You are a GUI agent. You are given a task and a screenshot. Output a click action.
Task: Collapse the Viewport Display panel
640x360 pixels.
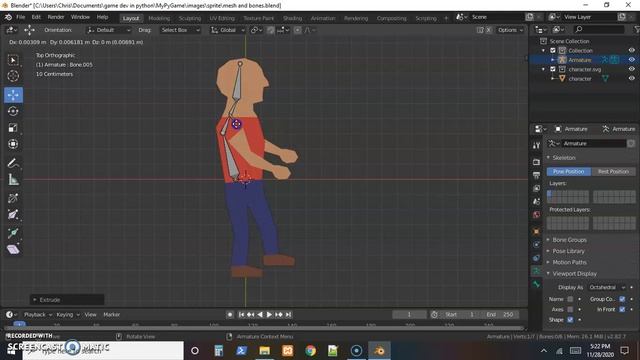pos(574,273)
